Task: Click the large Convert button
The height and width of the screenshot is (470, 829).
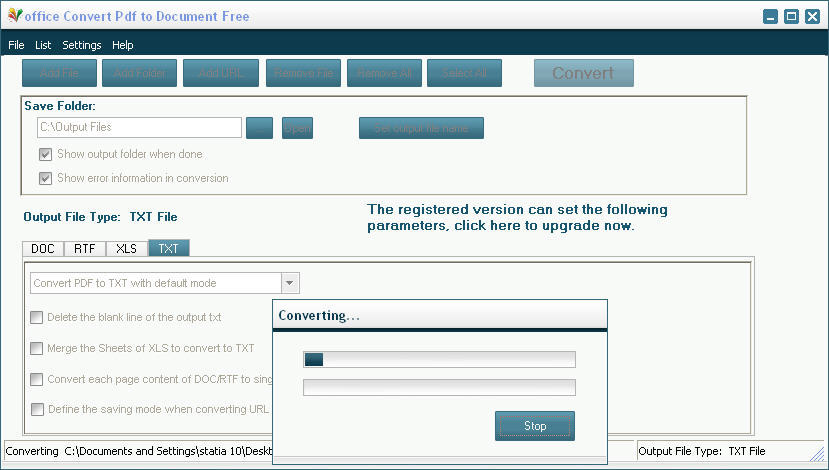Action: coord(584,73)
